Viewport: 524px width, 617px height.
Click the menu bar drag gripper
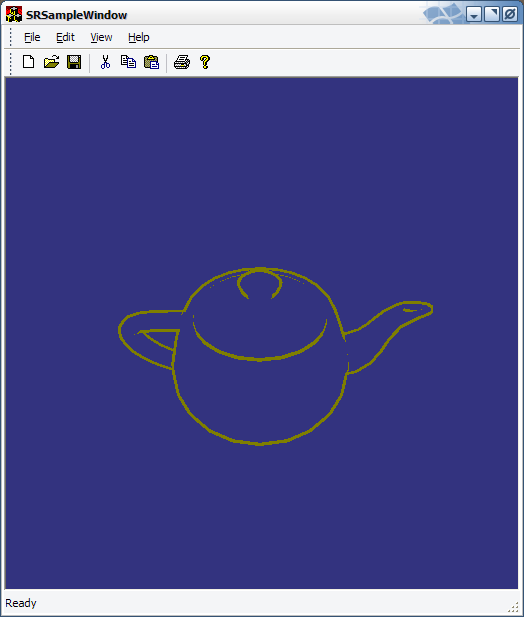[11, 37]
